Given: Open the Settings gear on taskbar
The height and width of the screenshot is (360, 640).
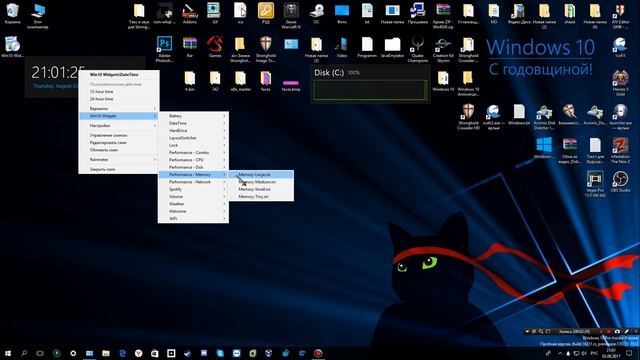Looking at the screenshot, I should coord(73,353).
